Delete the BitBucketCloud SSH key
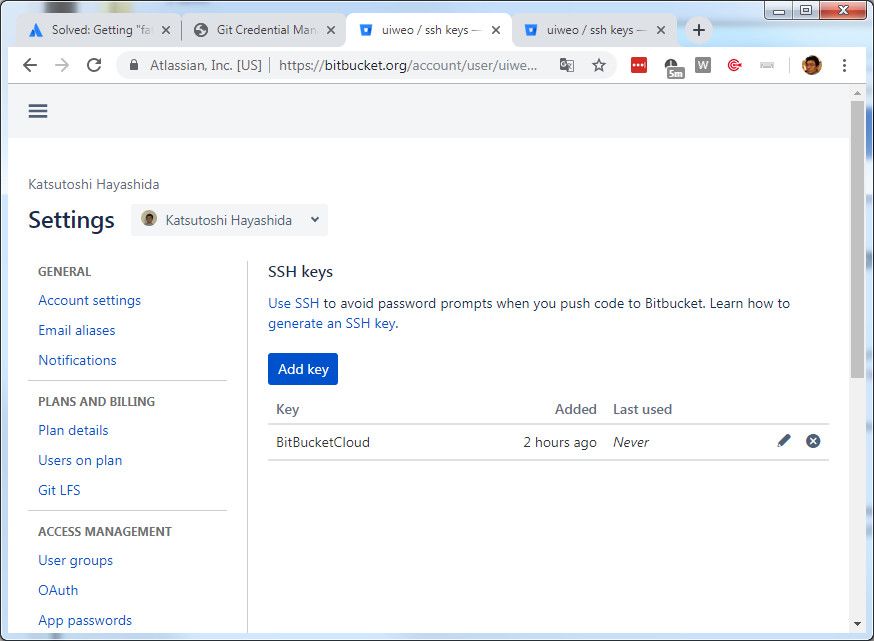874x641 pixels. tap(813, 441)
